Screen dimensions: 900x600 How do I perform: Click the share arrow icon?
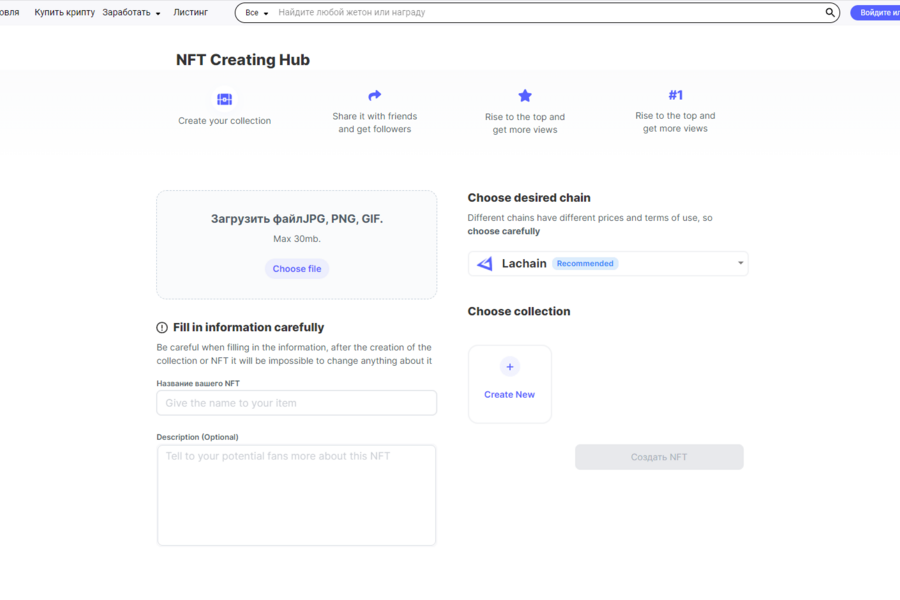(x=375, y=96)
